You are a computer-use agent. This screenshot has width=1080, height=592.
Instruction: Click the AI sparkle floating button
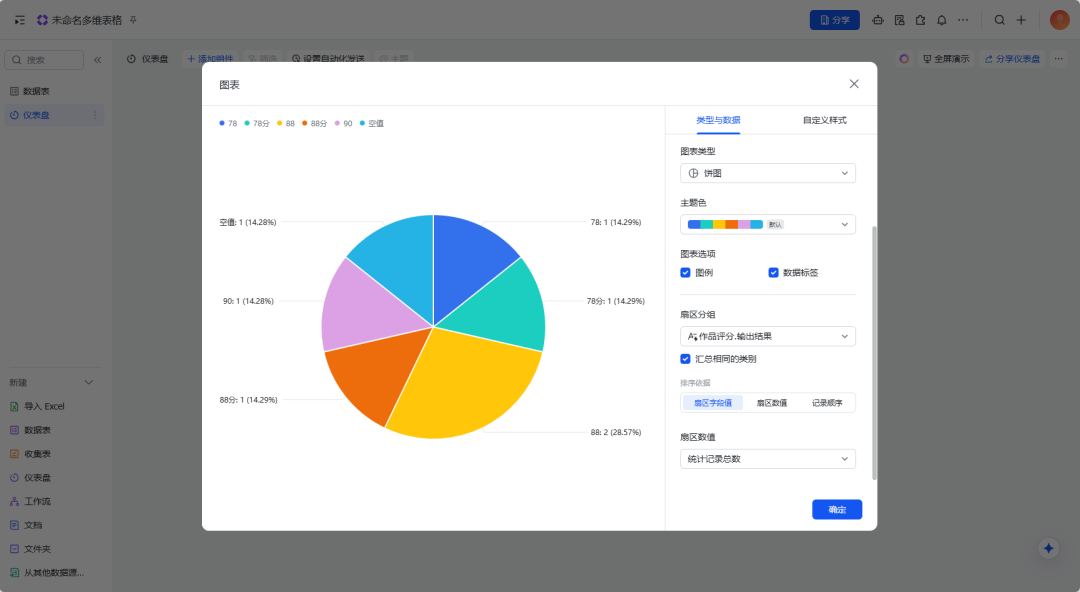point(1048,548)
